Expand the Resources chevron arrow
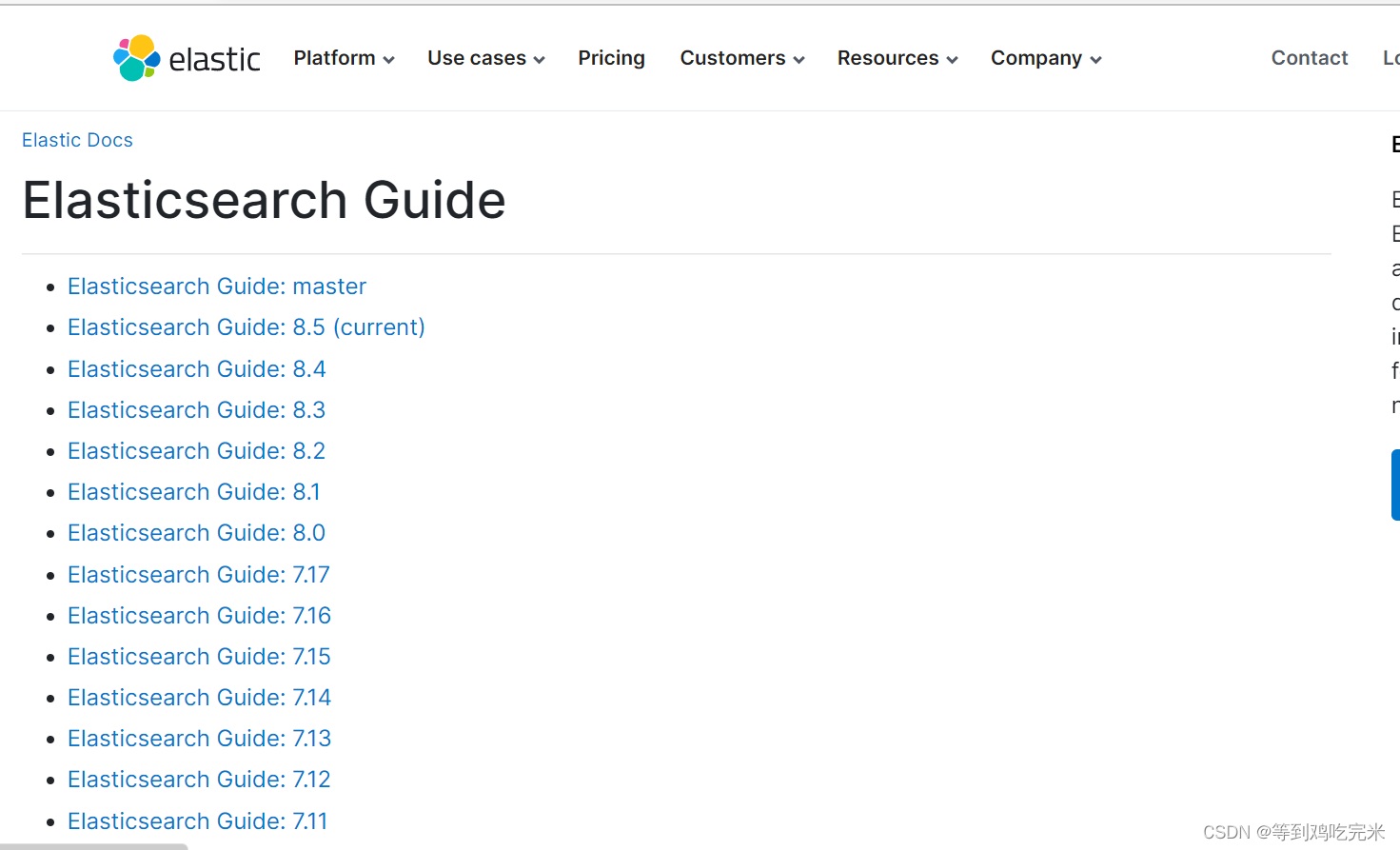This screenshot has height=850, width=1400. (x=952, y=60)
